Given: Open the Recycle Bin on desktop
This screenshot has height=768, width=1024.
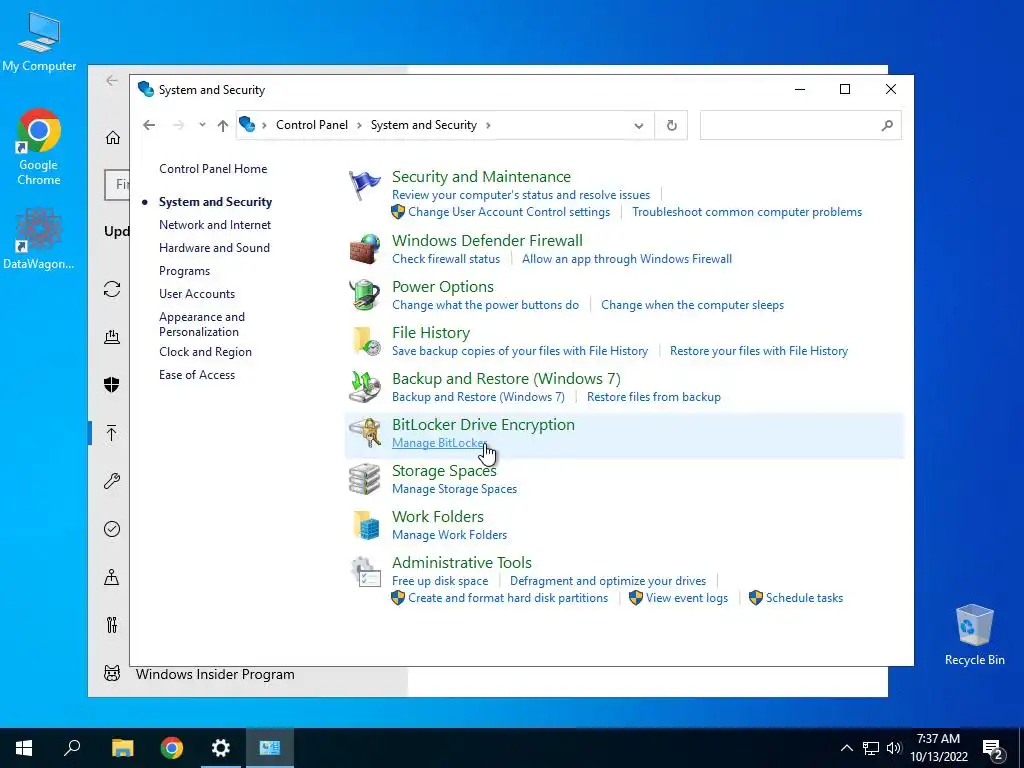Looking at the screenshot, I should click(974, 635).
